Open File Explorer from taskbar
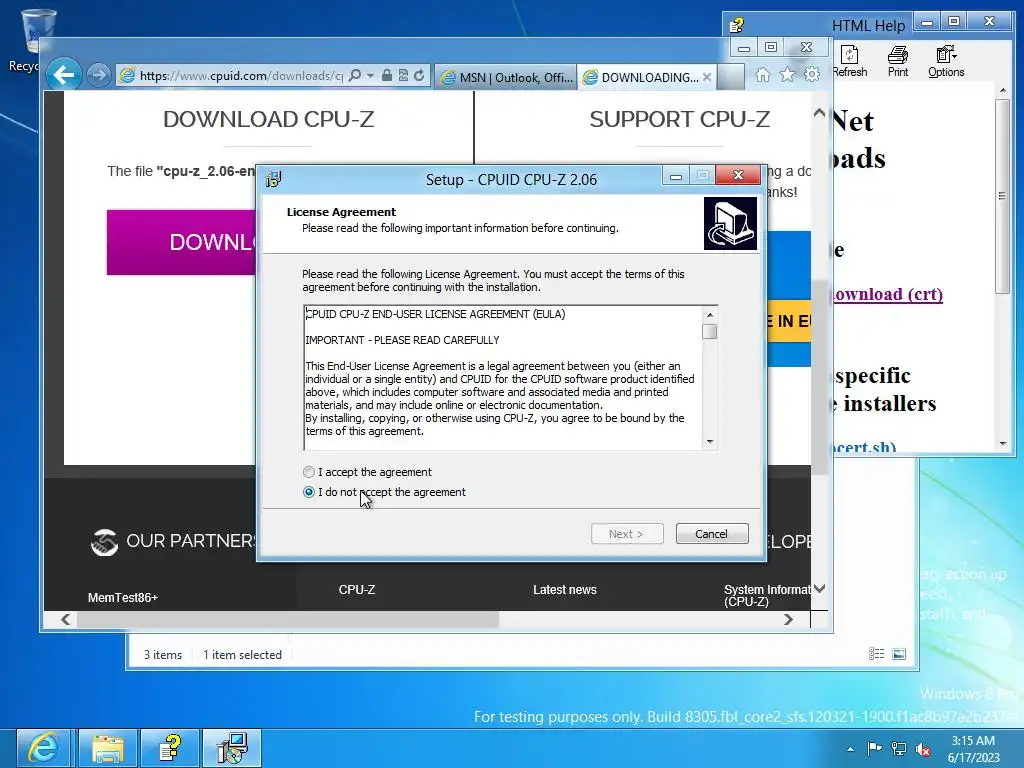Viewport: 1024px width, 768px height. click(108, 748)
